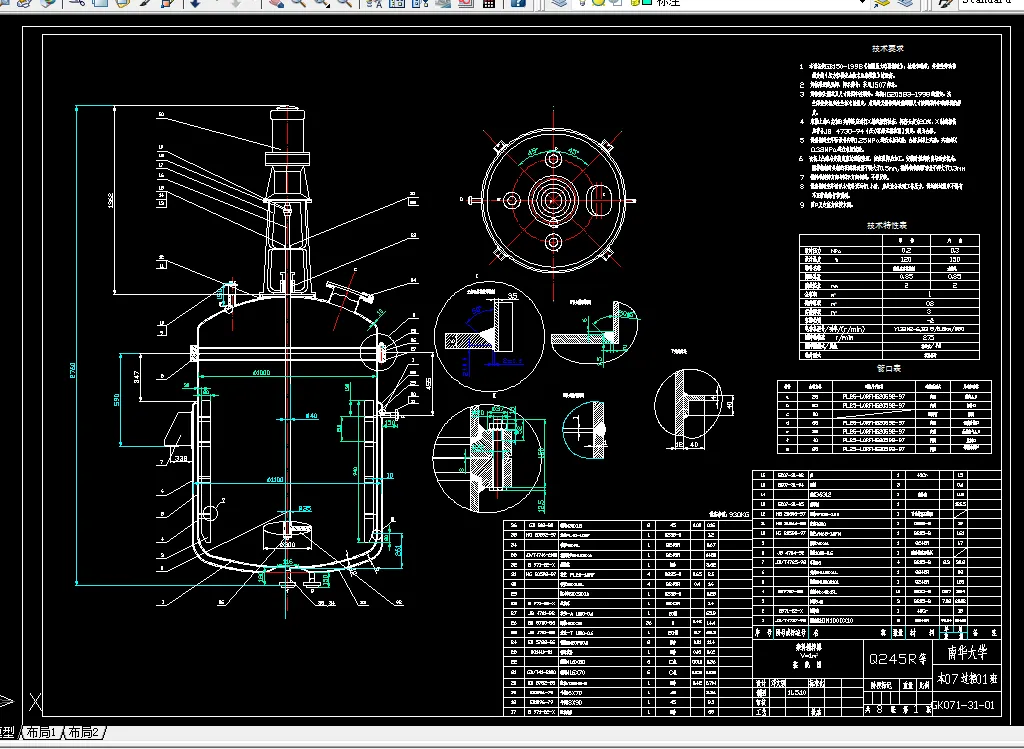Click the blue Undo arrow icon
Screen dimensions: 1024x749
(x=195, y=3)
